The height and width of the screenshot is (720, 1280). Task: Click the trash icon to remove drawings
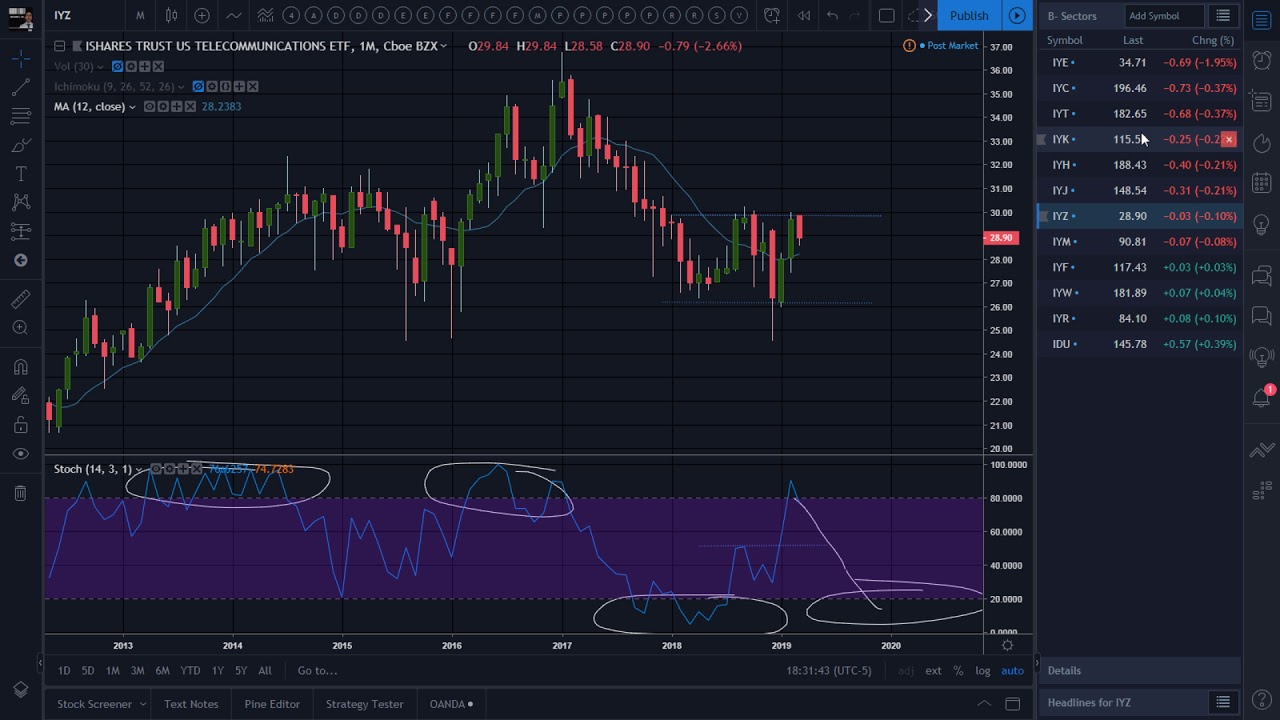[x=20, y=492]
